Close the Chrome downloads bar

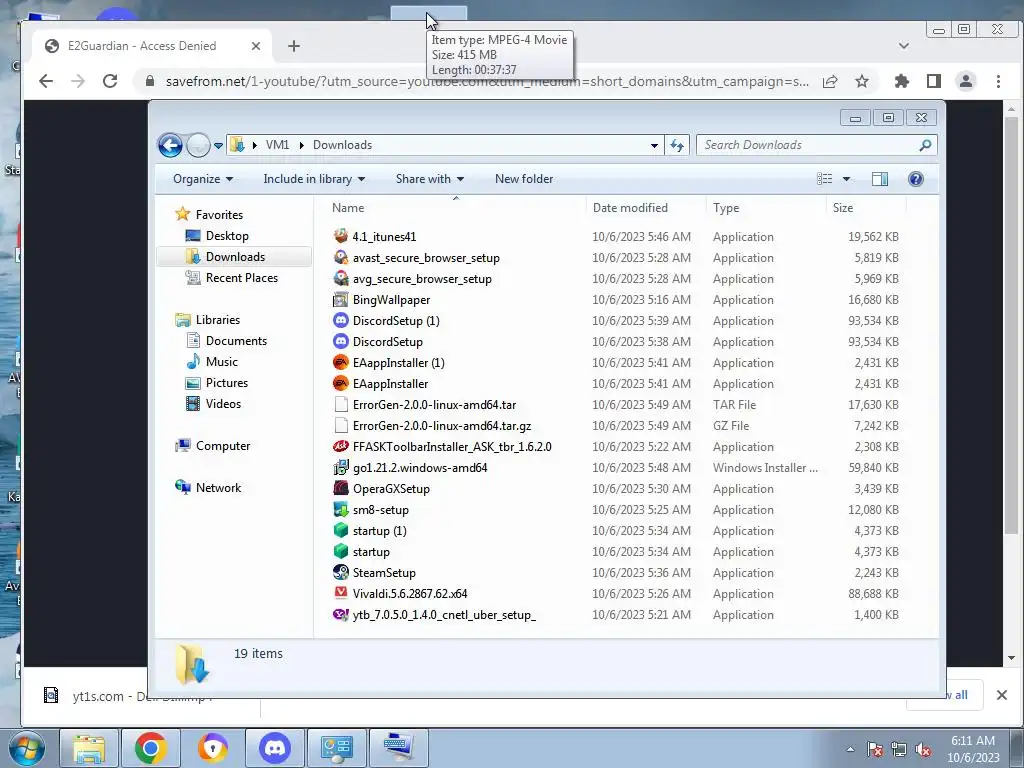coord(1002,695)
